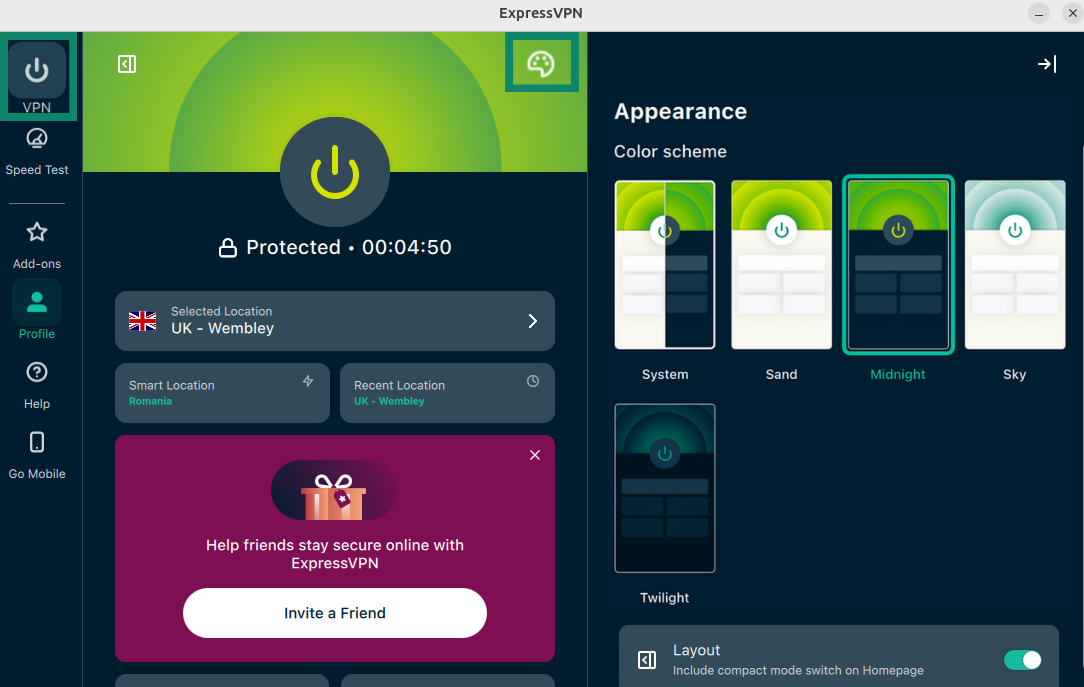
Task: Click the compact mode switch icon on homepage
Action: tap(127, 64)
